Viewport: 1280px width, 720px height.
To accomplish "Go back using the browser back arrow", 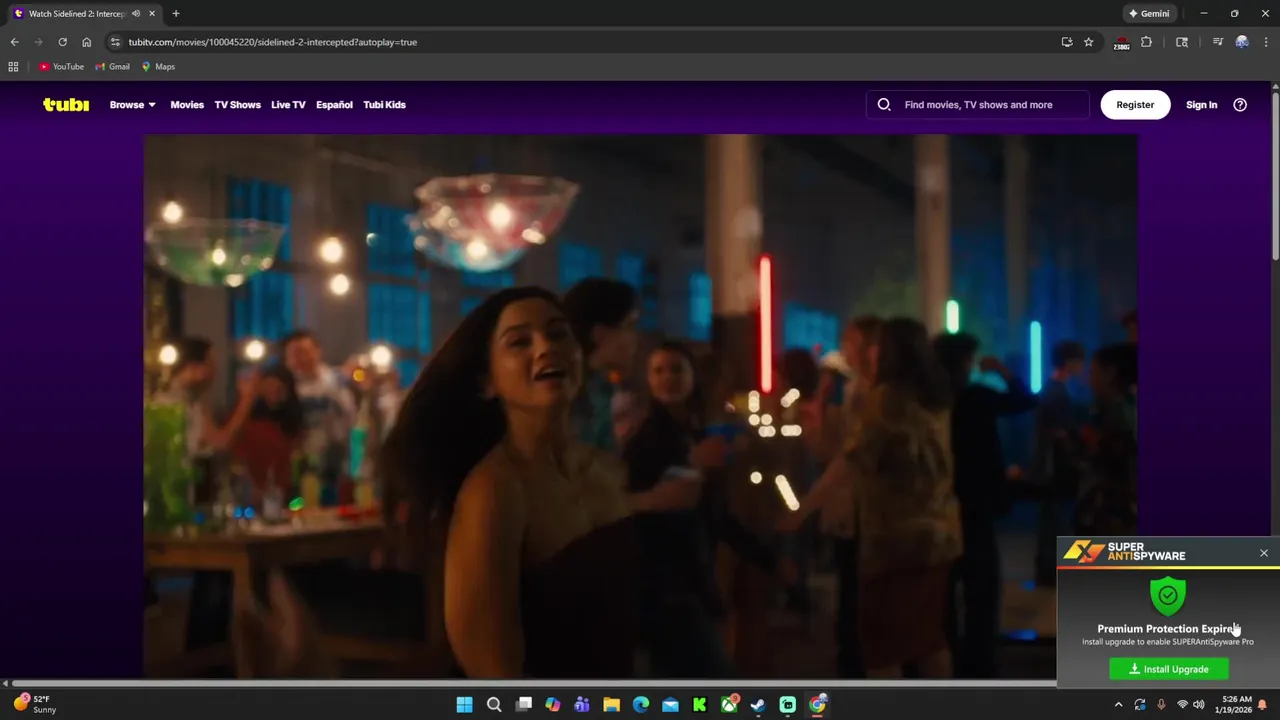I will (14, 42).
